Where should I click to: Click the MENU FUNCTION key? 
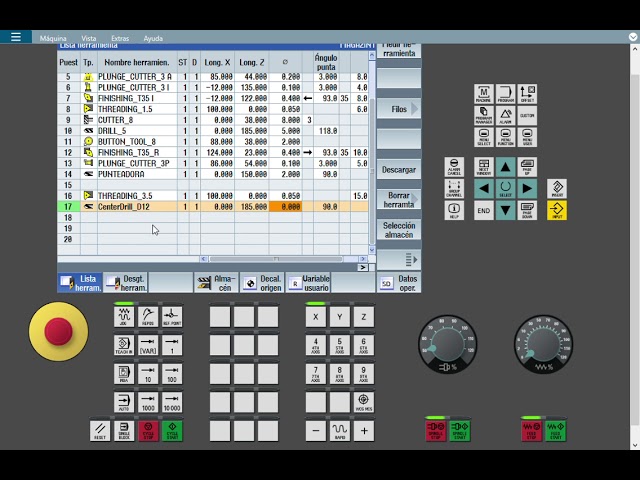tap(505, 137)
